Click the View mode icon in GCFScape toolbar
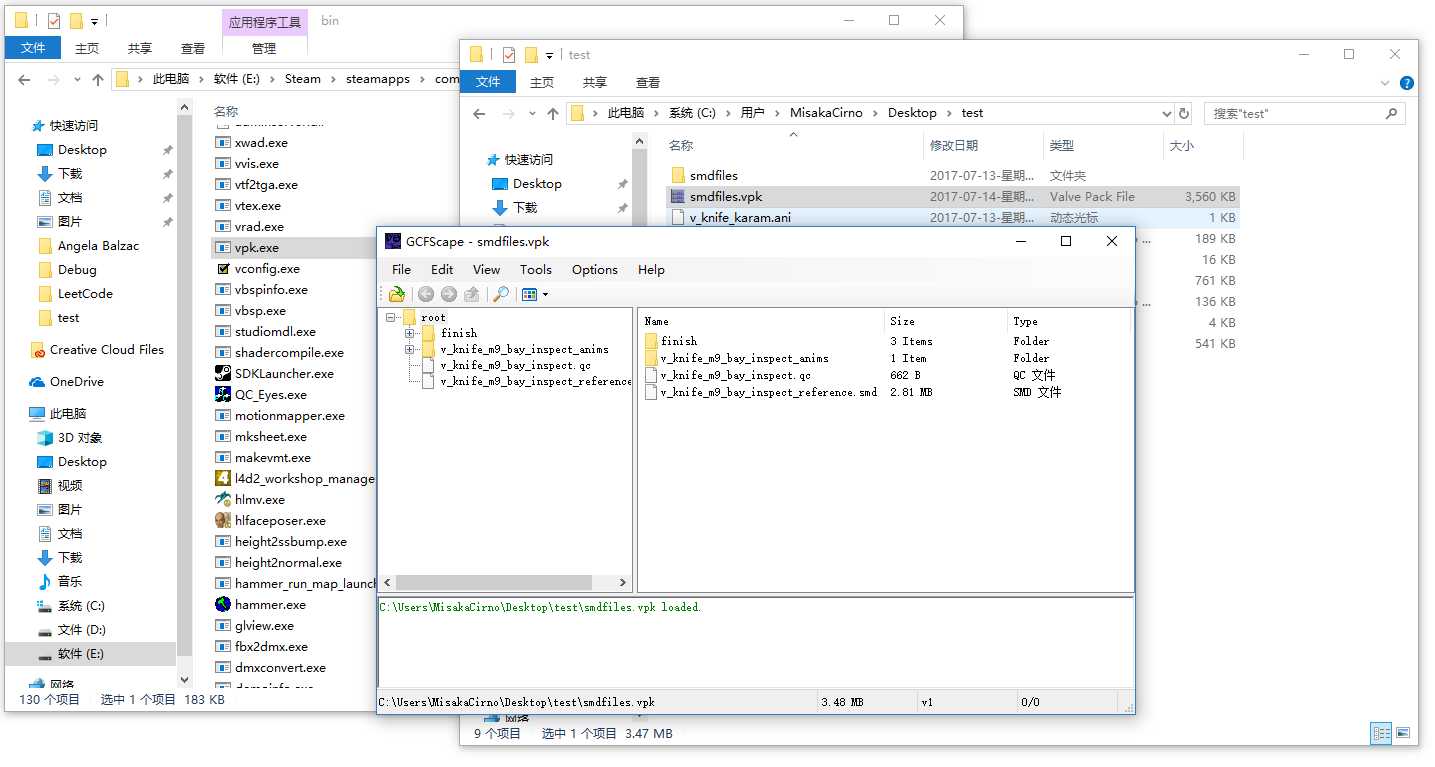This screenshot has width=1435, height=767. click(530, 294)
